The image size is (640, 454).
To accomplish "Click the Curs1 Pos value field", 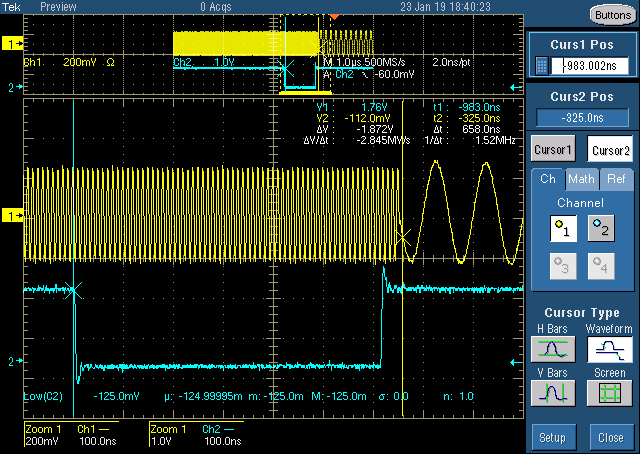I will tap(590, 65).
